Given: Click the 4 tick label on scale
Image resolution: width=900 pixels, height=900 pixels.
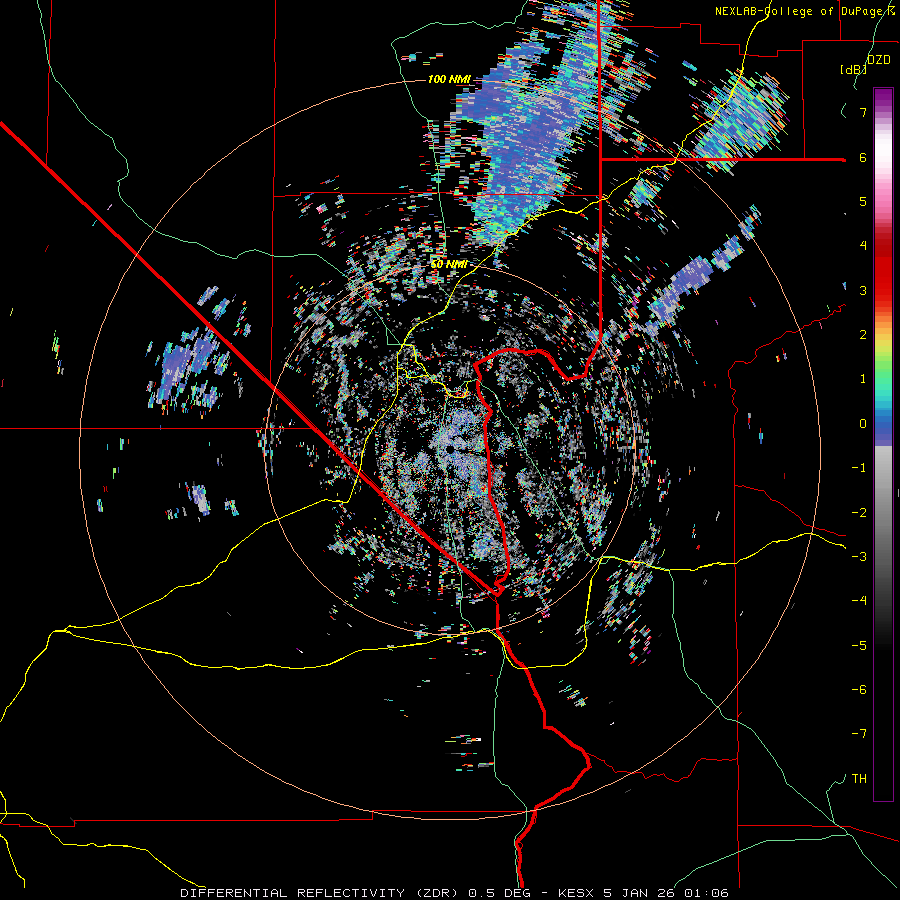Looking at the screenshot, I should [x=863, y=246].
